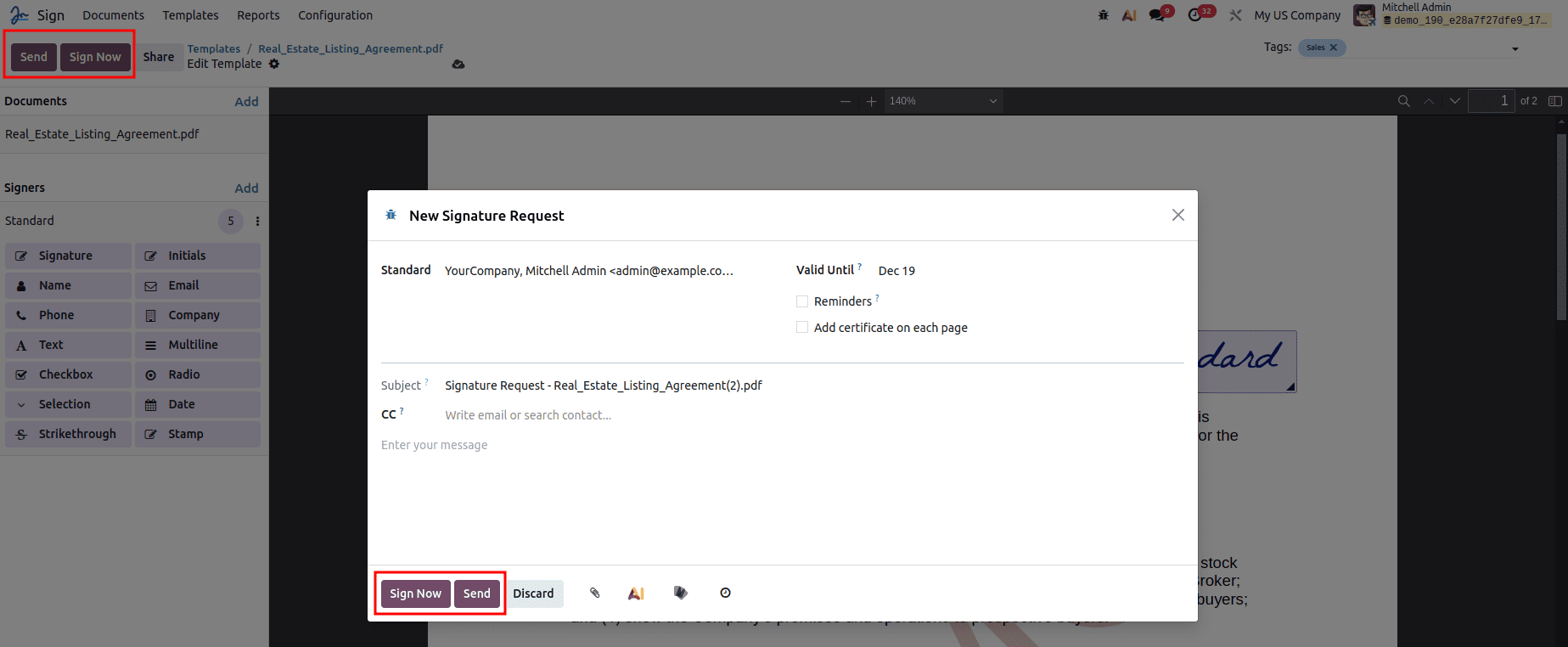Click the Stamp field type
The width and height of the screenshot is (1568, 647).
pos(198,434)
